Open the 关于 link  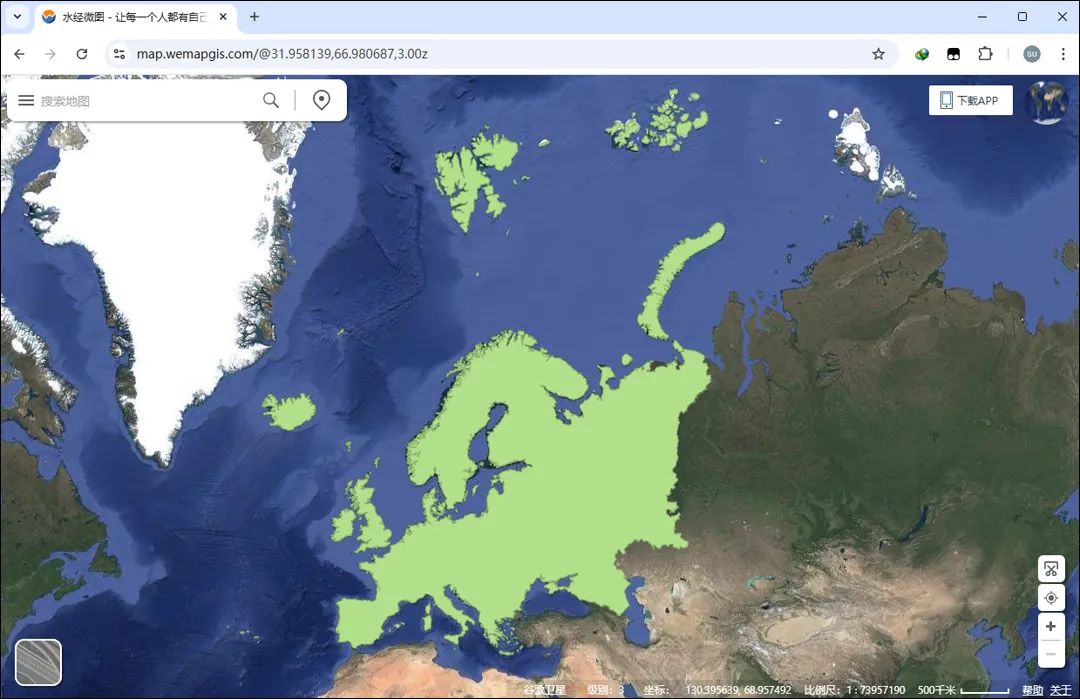[1060, 689]
